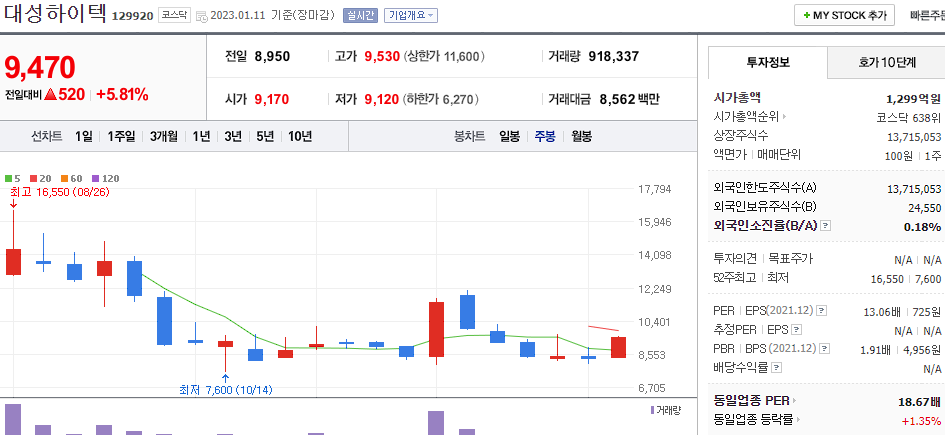Click the 최저 7,600 (10/14) chart marker
The height and width of the screenshot is (435, 945).
pyautogui.click(x=226, y=390)
